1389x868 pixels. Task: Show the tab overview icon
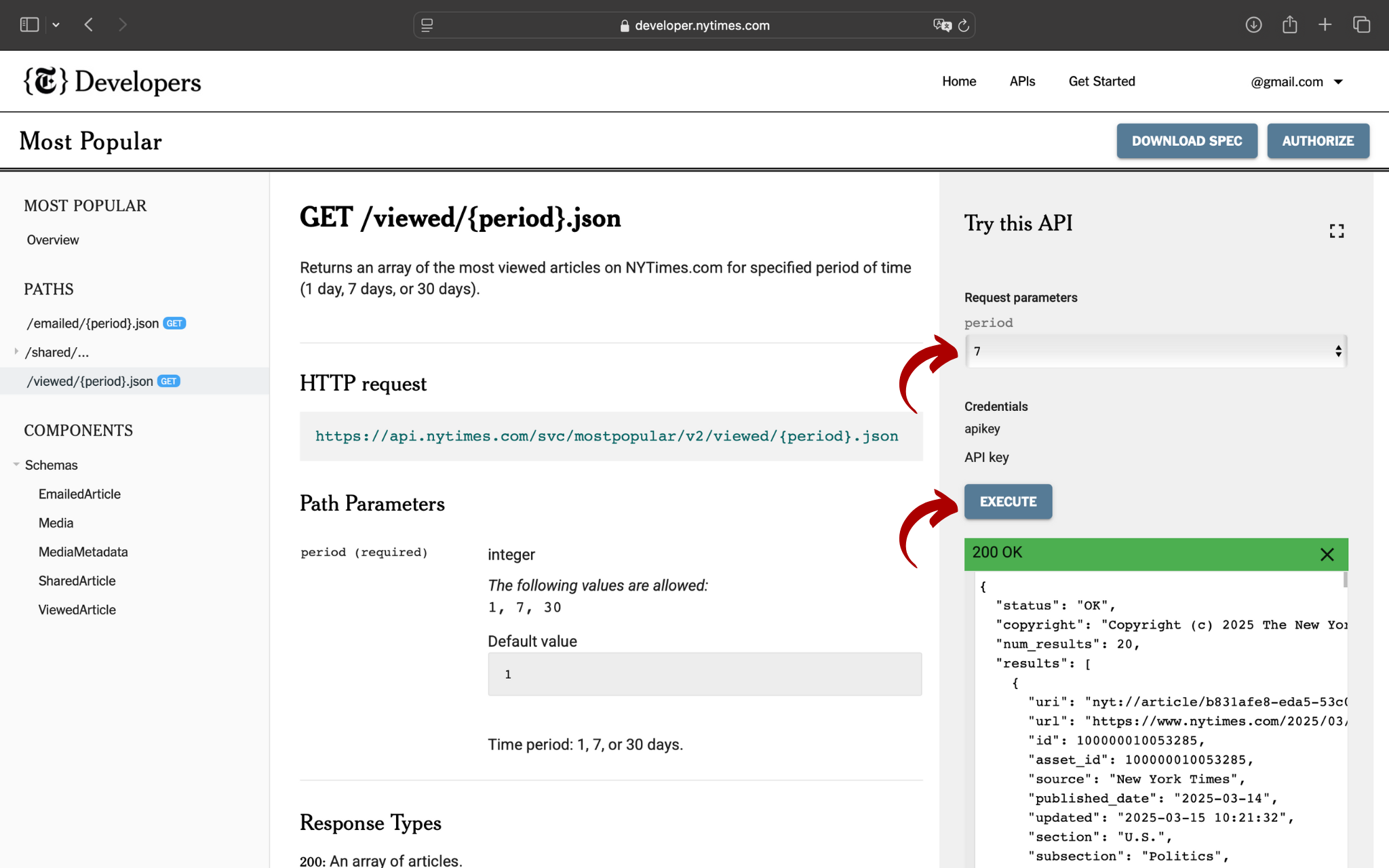(x=1361, y=25)
